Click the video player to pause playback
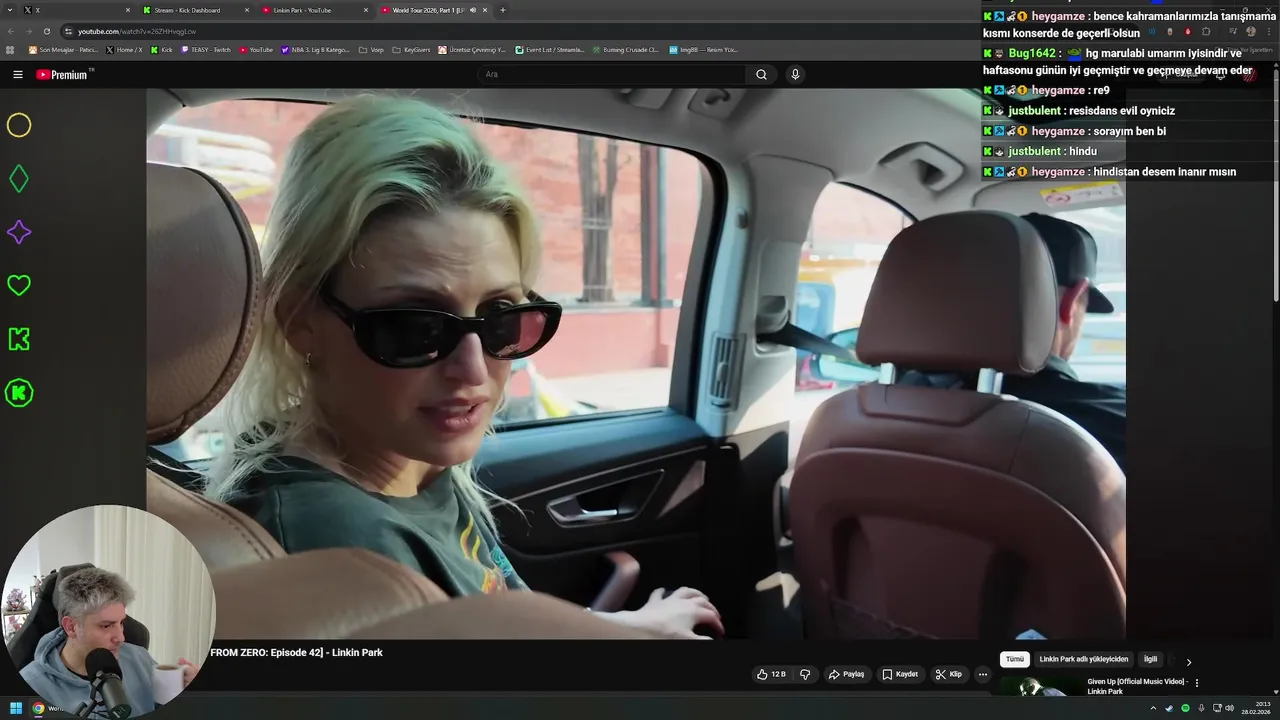1280x720 pixels. pos(636,363)
